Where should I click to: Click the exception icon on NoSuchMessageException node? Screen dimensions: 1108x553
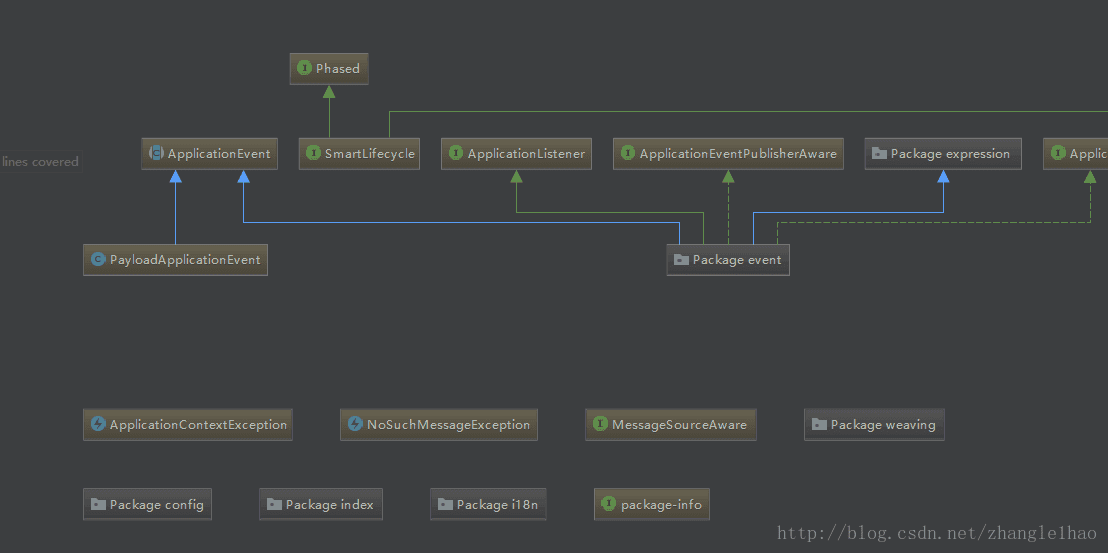point(355,424)
